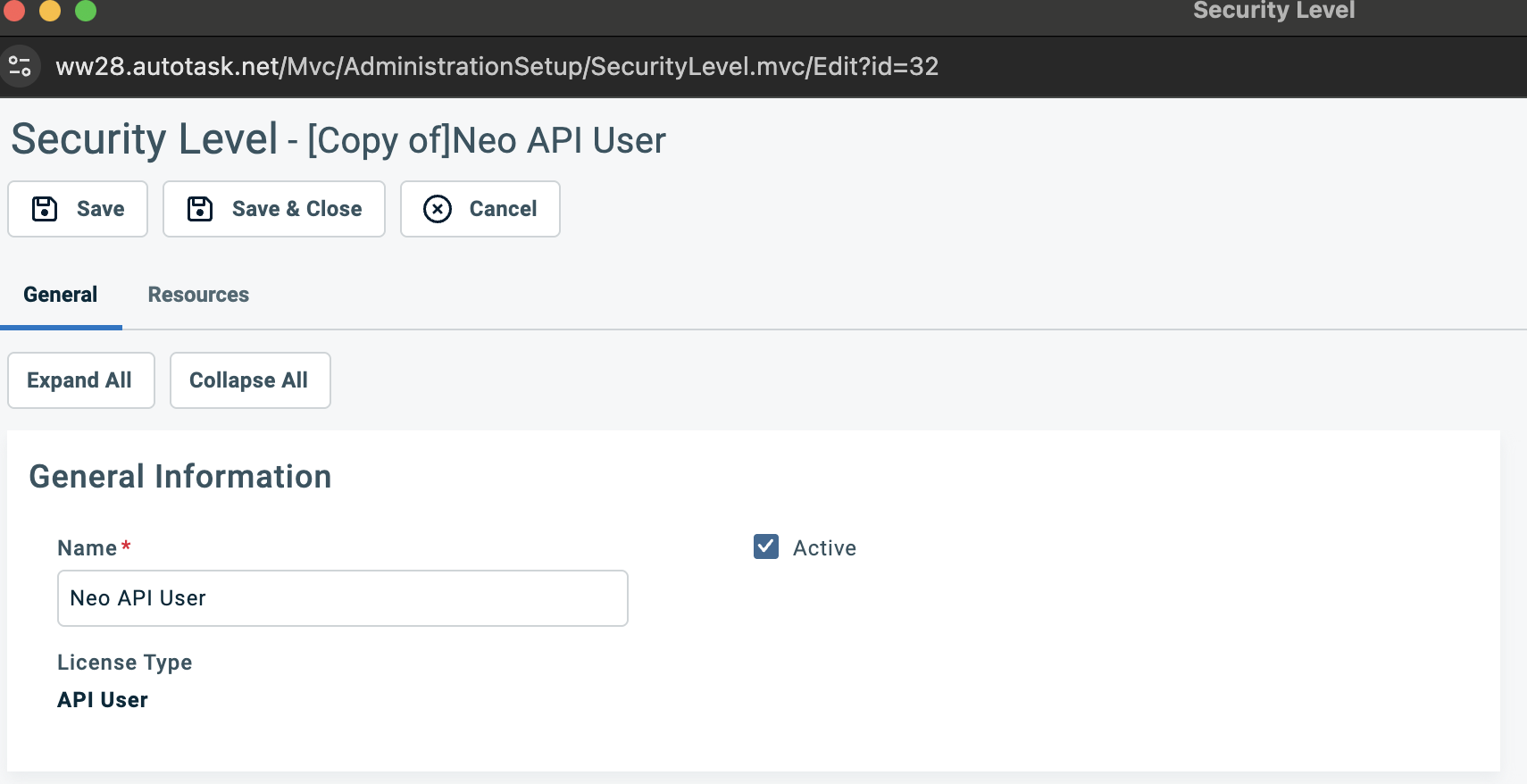Uncheck the Active checkbox
The width and height of the screenshot is (1527, 784).
766,546
